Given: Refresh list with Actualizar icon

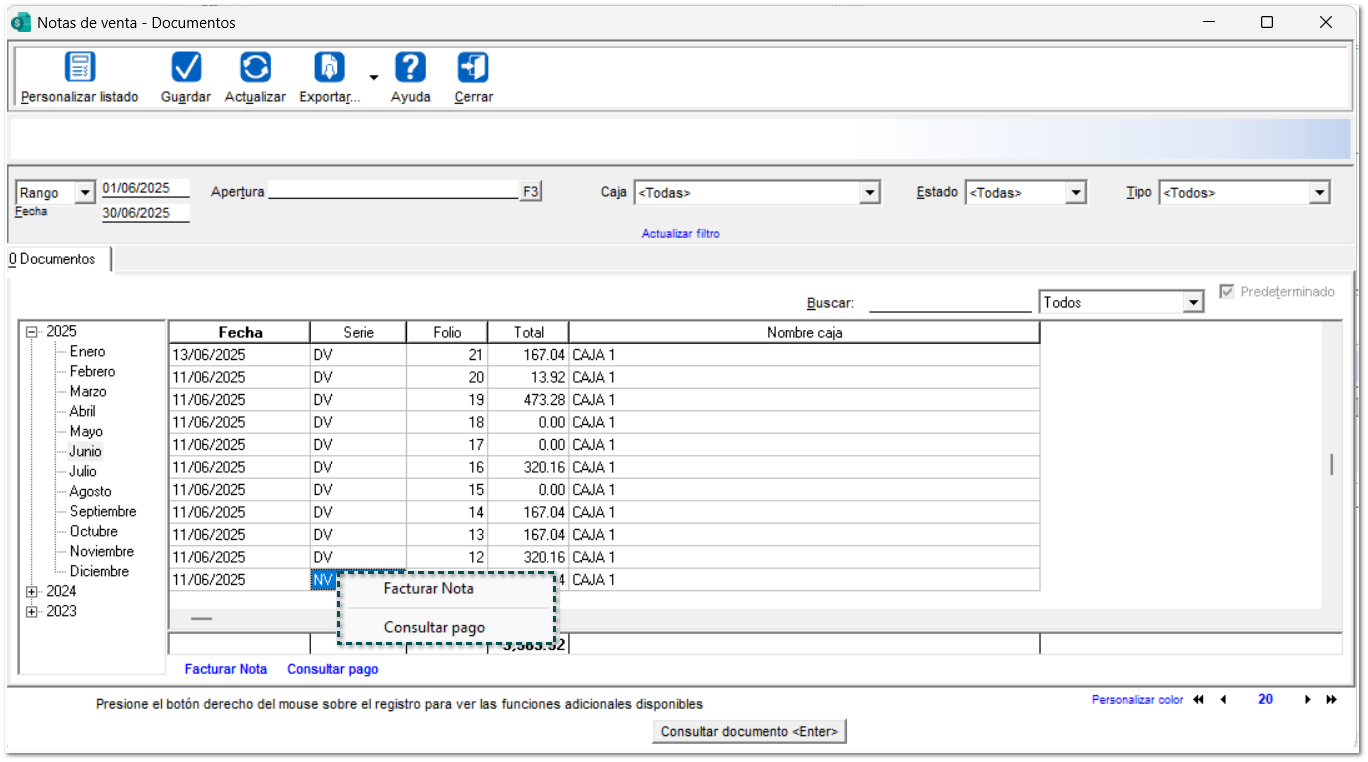Looking at the screenshot, I should pyautogui.click(x=255, y=67).
